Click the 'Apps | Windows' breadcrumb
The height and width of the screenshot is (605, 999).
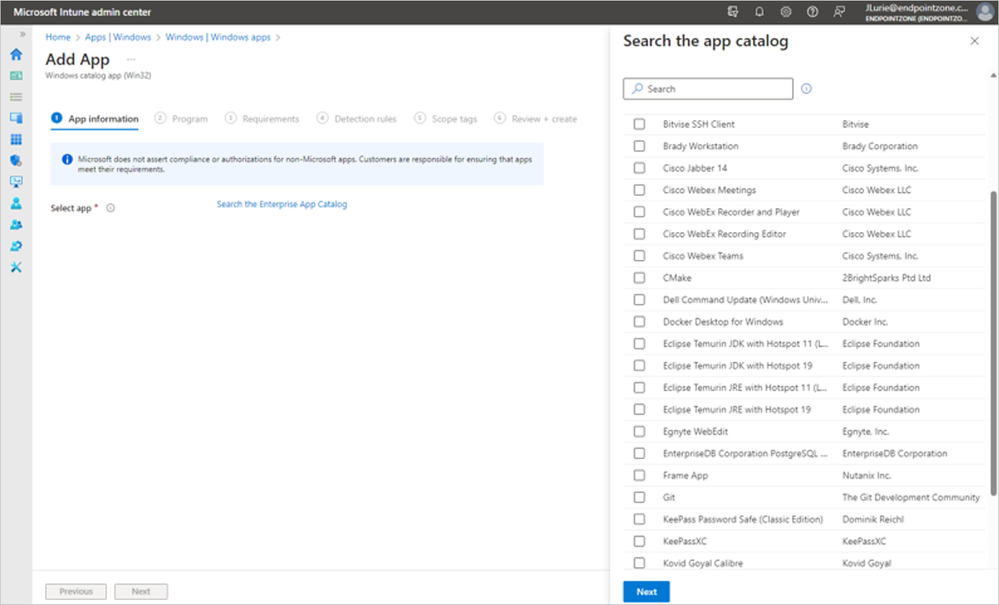click(x=118, y=37)
